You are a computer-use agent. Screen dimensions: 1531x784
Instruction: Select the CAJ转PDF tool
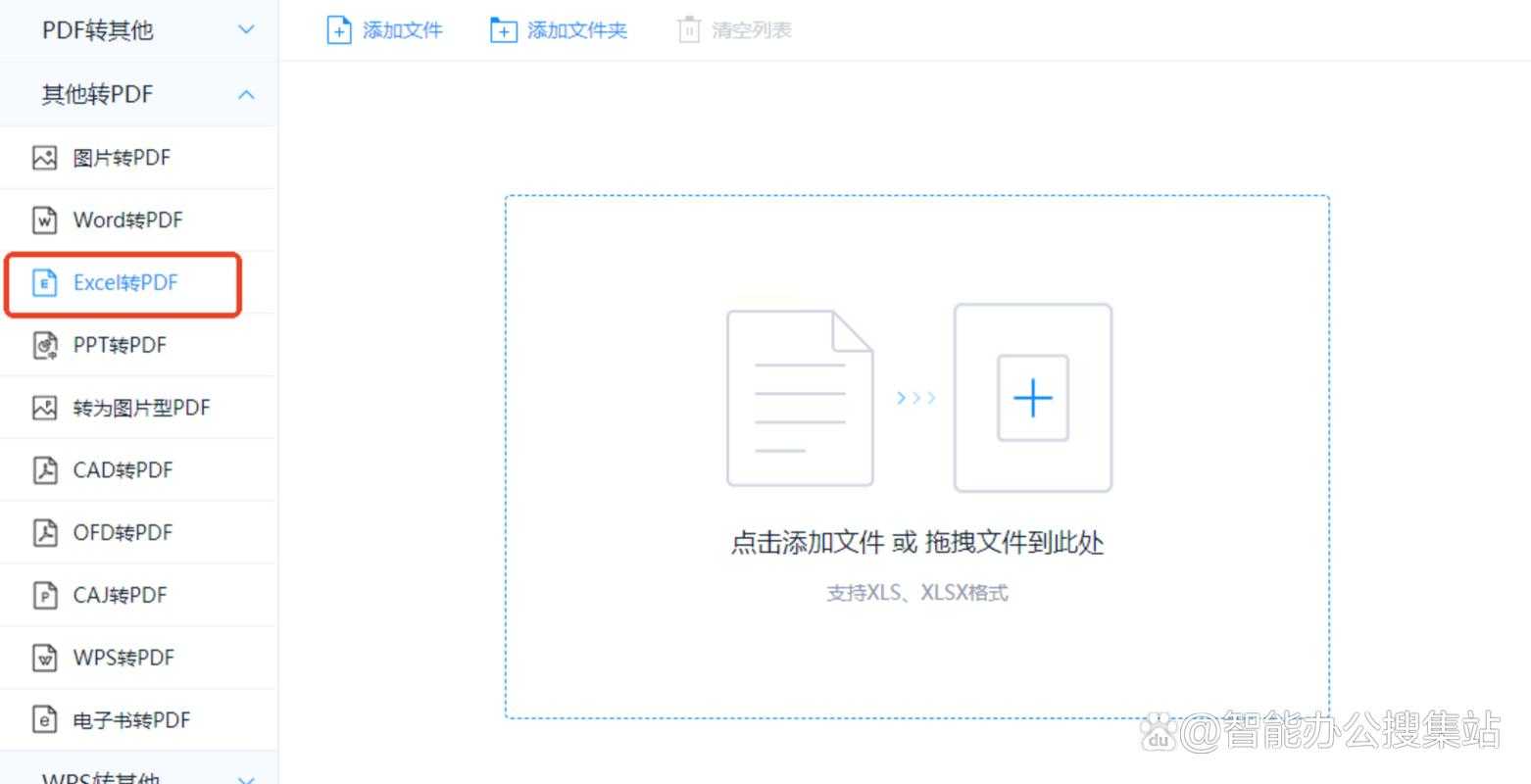(x=119, y=595)
